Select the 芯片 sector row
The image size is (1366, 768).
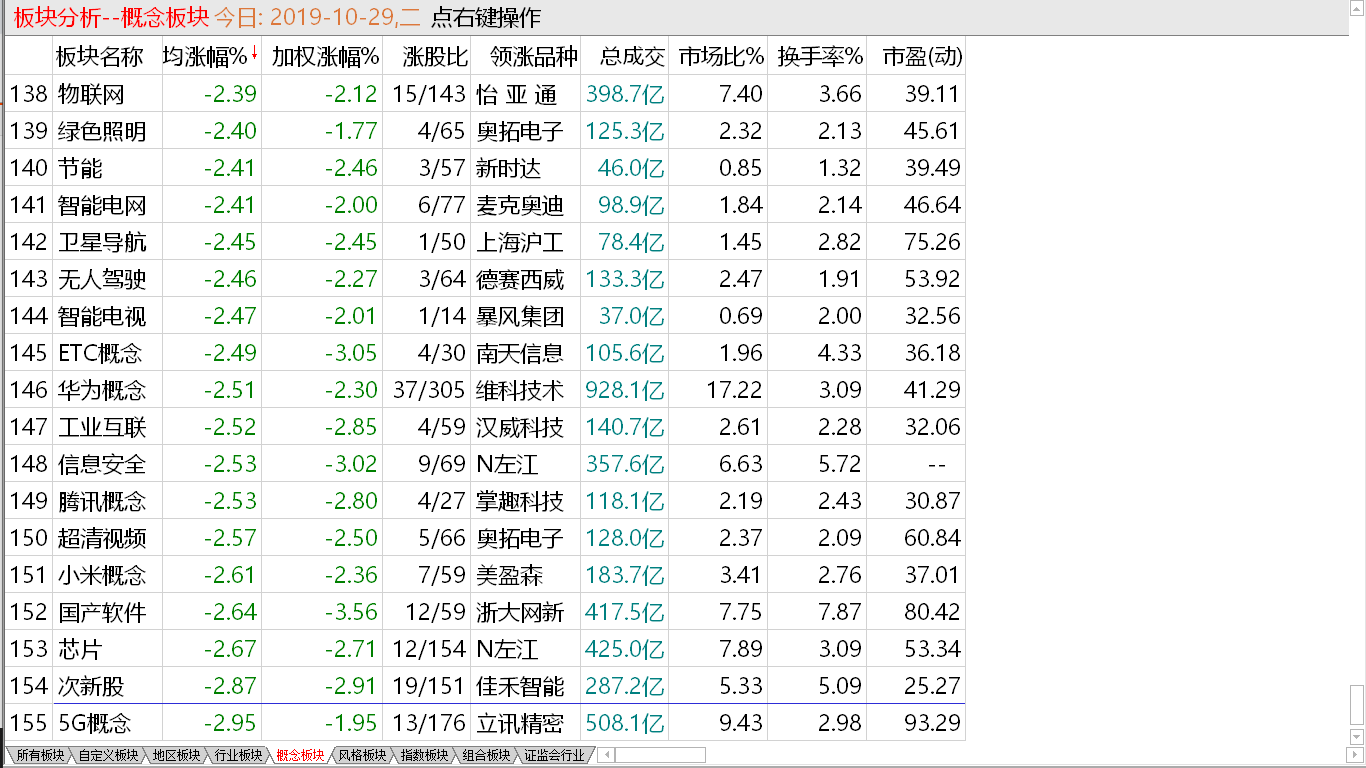tap(485, 649)
